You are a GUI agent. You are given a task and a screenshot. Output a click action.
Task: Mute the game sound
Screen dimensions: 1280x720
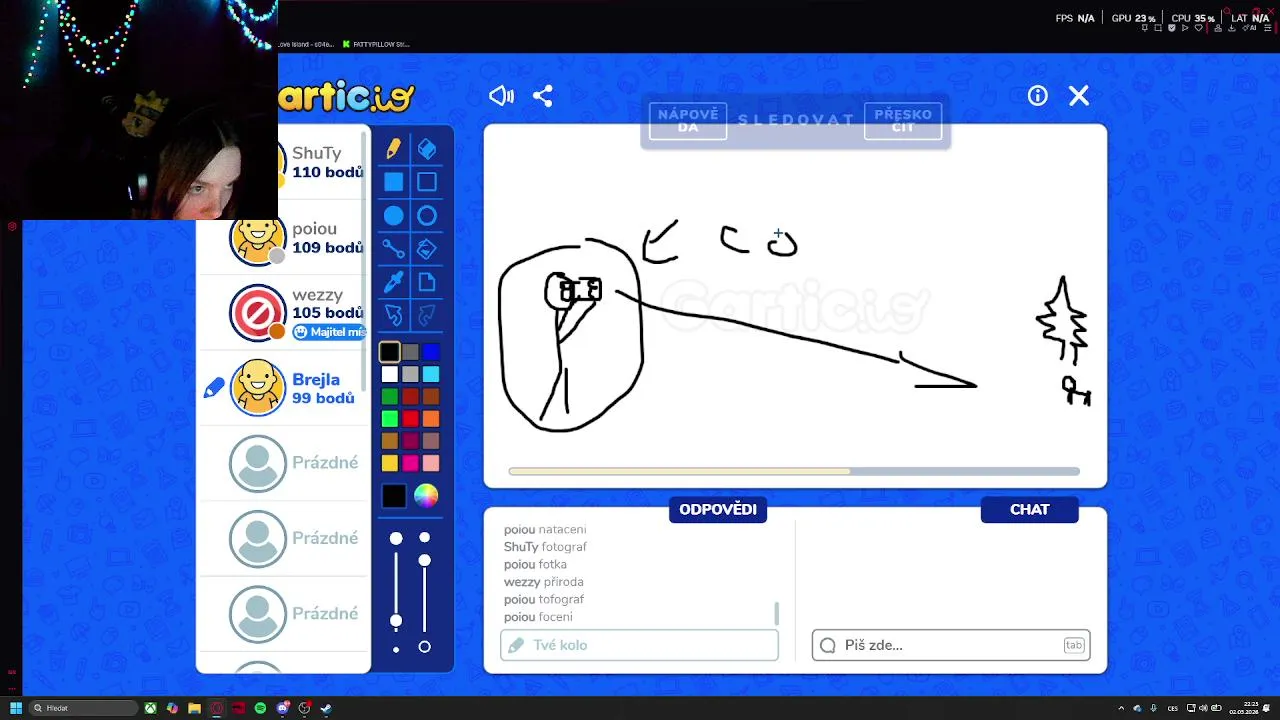[x=501, y=96]
